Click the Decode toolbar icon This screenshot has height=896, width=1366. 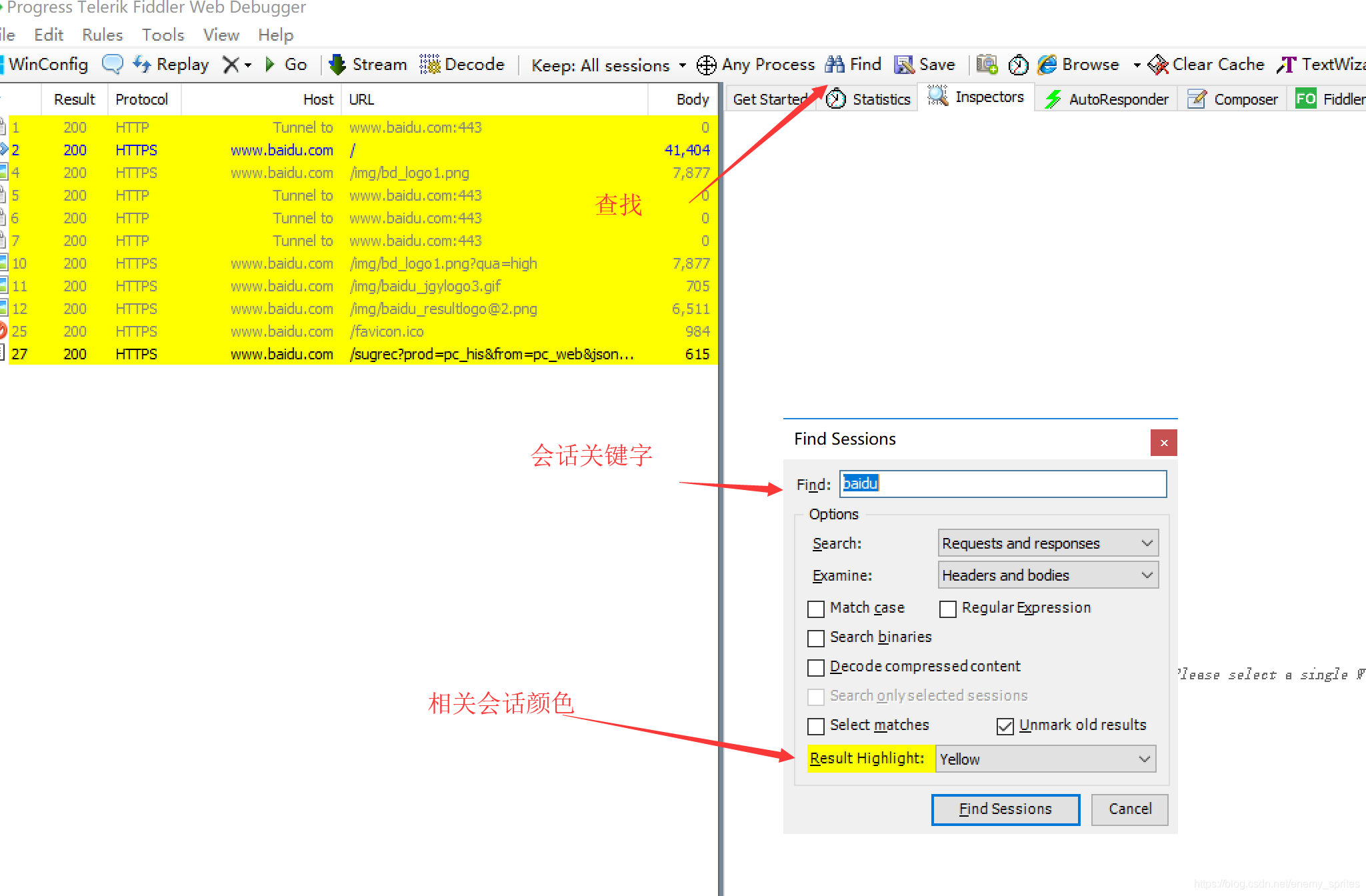pyautogui.click(x=429, y=65)
